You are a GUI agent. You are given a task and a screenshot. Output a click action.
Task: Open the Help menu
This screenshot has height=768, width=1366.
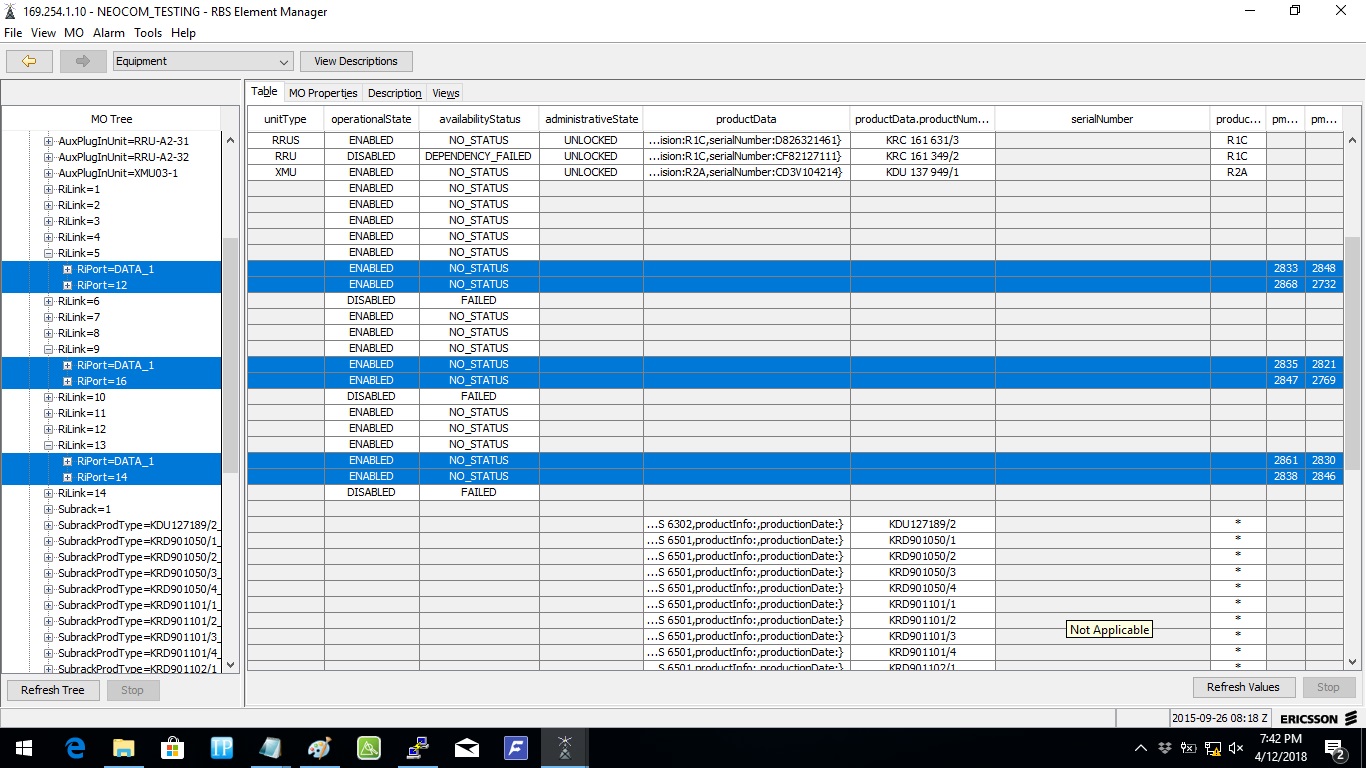click(183, 33)
